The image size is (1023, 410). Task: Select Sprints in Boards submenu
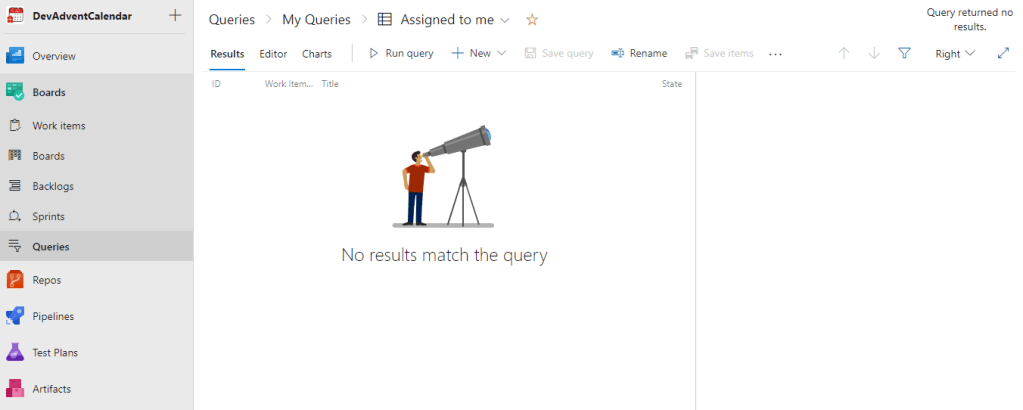coord(48,216)
